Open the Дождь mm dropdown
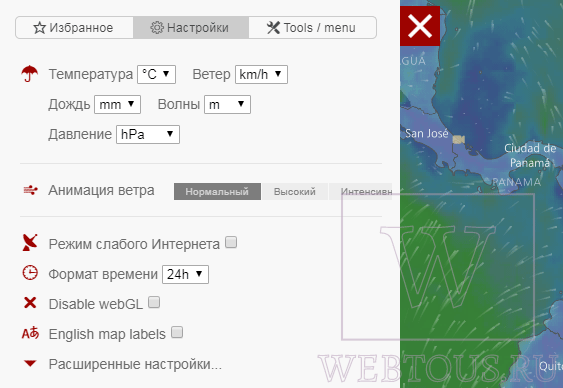 [117, 104]
